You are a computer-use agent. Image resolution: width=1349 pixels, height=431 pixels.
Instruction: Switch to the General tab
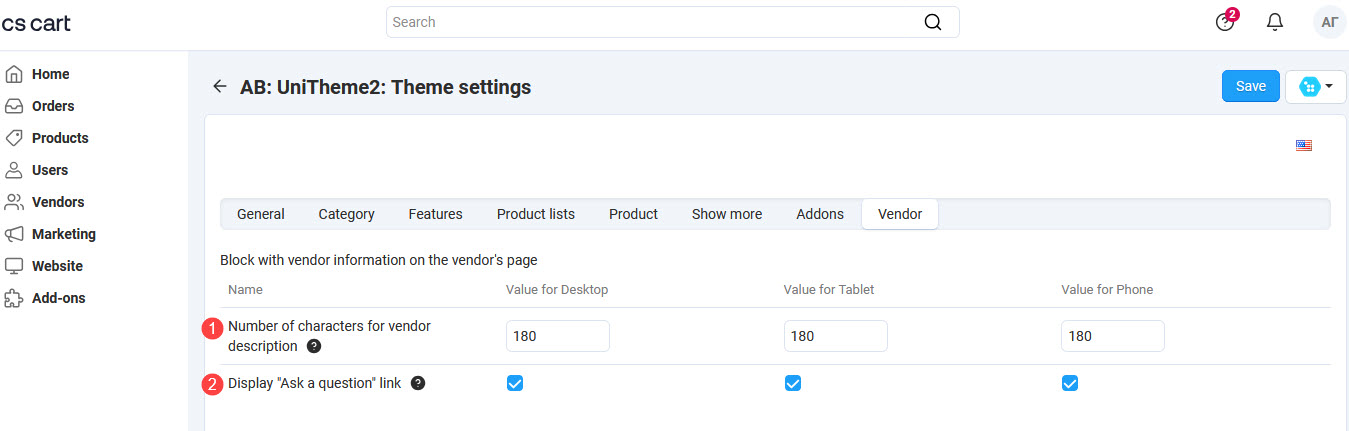click(261, 214)
